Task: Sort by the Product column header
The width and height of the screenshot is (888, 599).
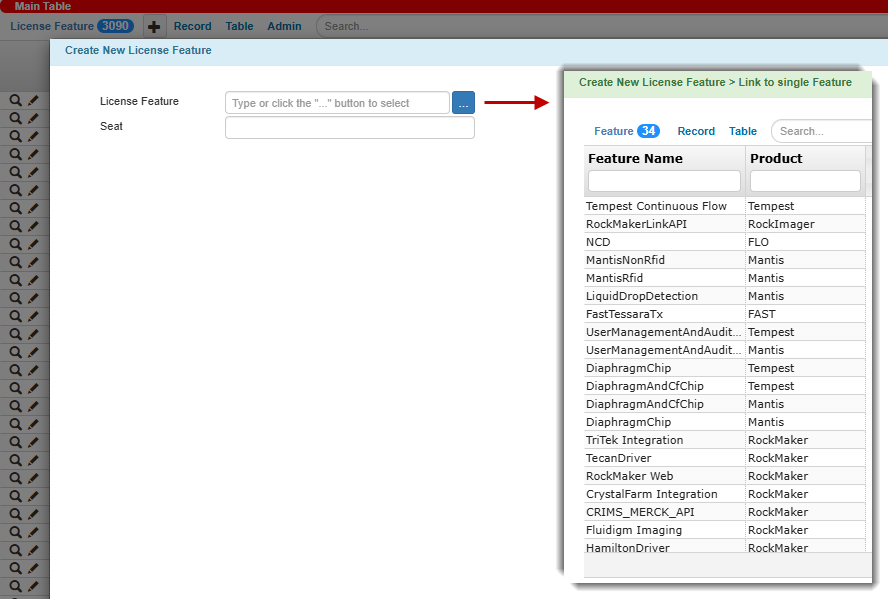Action: point(776,158)
